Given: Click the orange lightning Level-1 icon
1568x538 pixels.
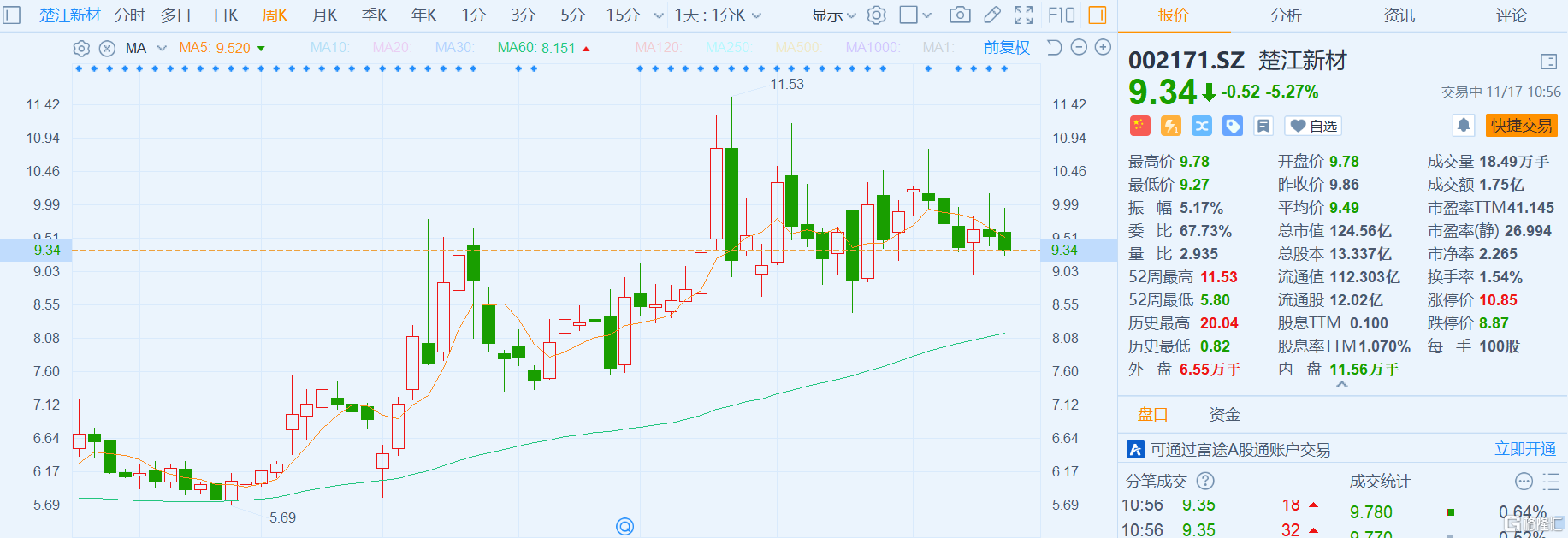Looking at the screenshot, I should point(1171,126).
